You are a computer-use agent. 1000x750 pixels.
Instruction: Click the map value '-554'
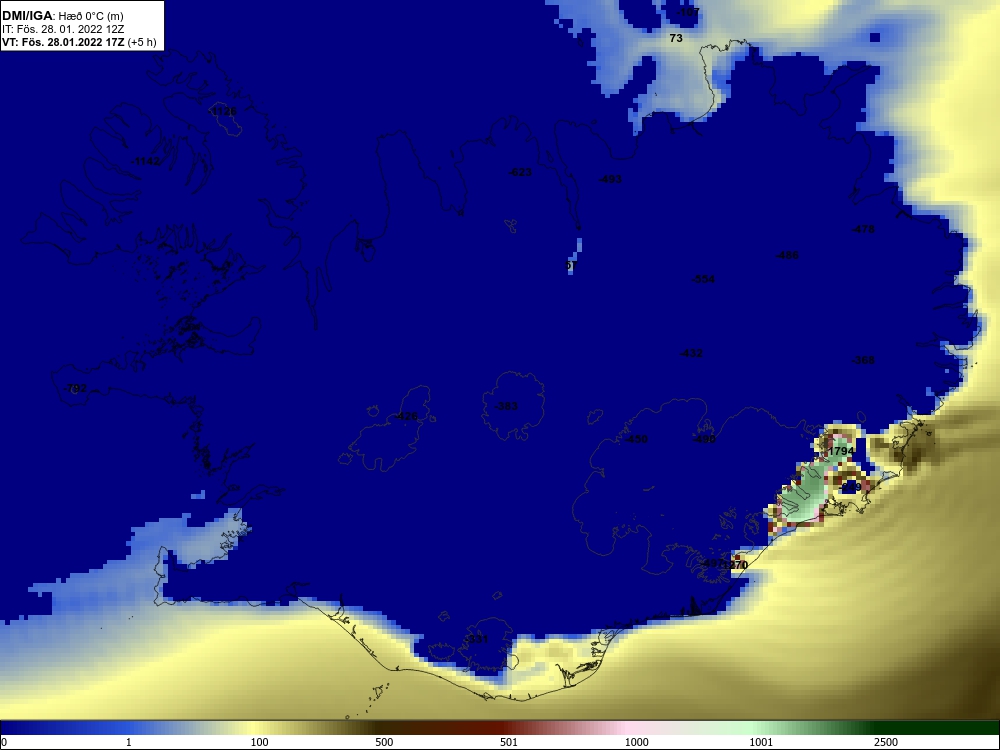tap(703, 279)
